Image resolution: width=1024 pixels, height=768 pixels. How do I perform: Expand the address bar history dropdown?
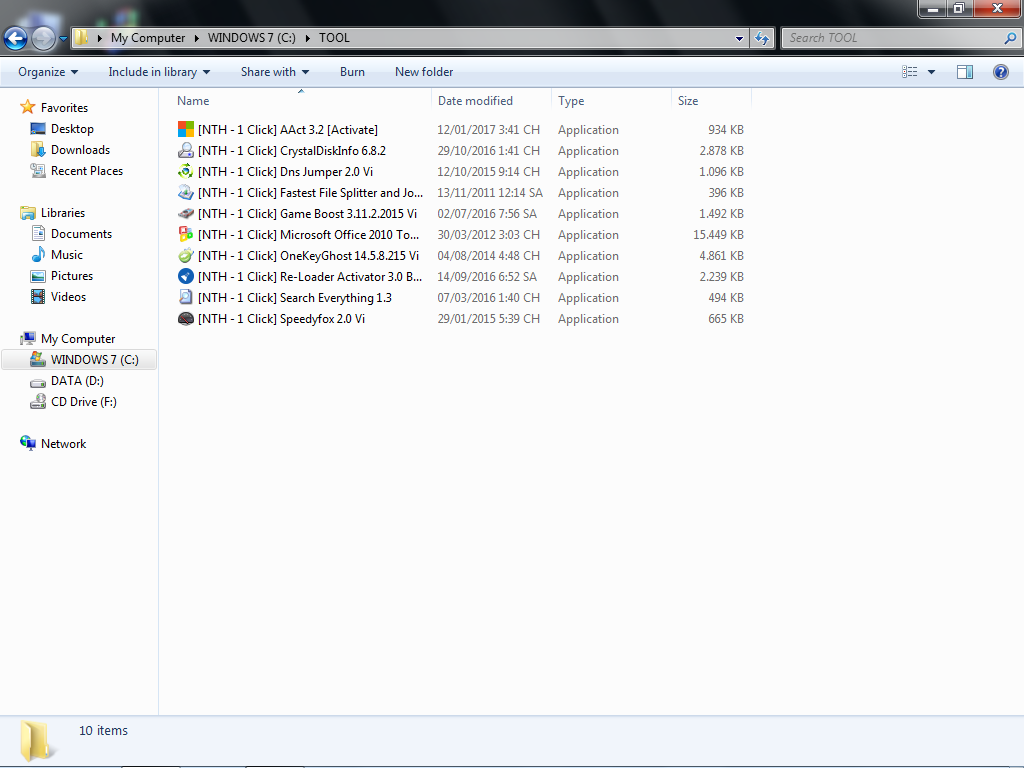coord(739,38)
